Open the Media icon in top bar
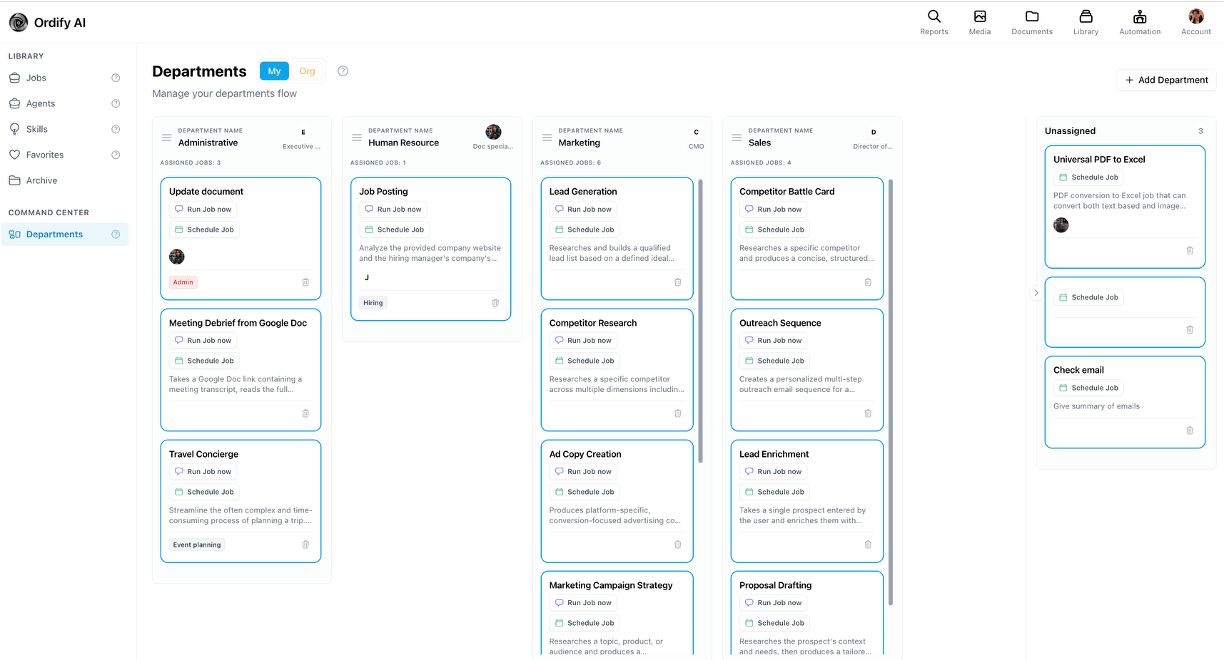1224x660 pixels. (x=980, y=18)
